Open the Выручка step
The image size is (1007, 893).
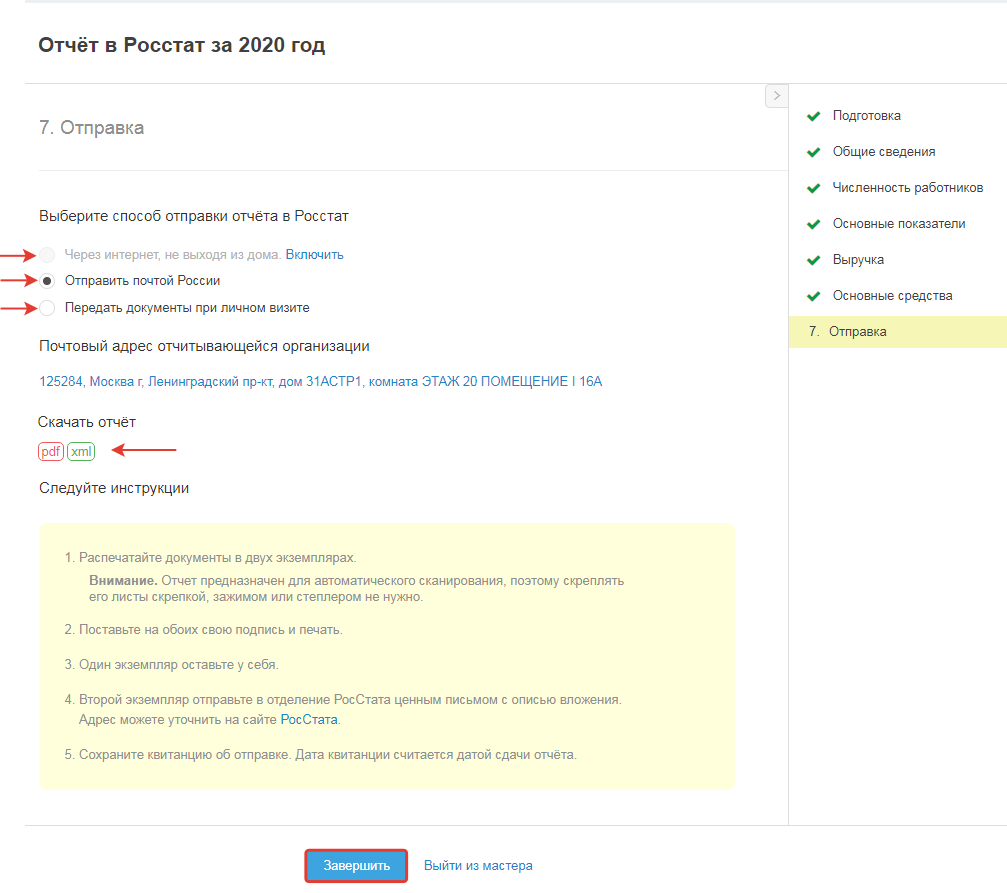pyautogui.click(x=858, y=260)
